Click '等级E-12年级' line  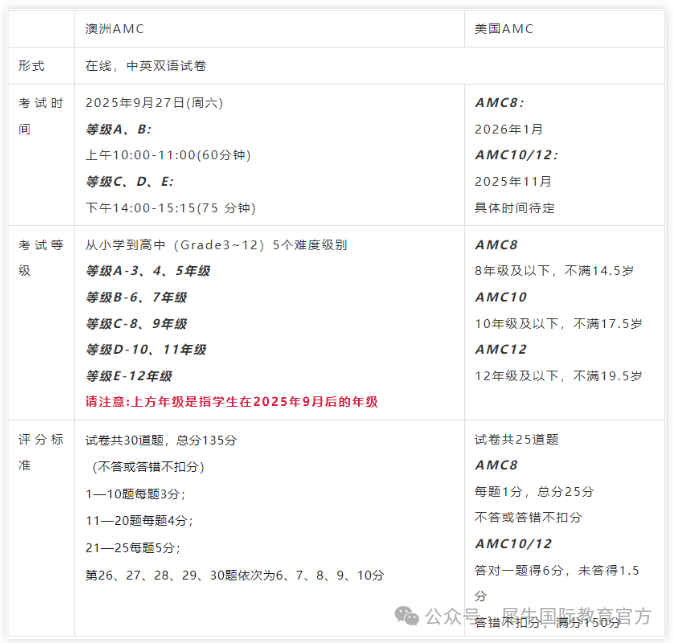coord(129,376)
